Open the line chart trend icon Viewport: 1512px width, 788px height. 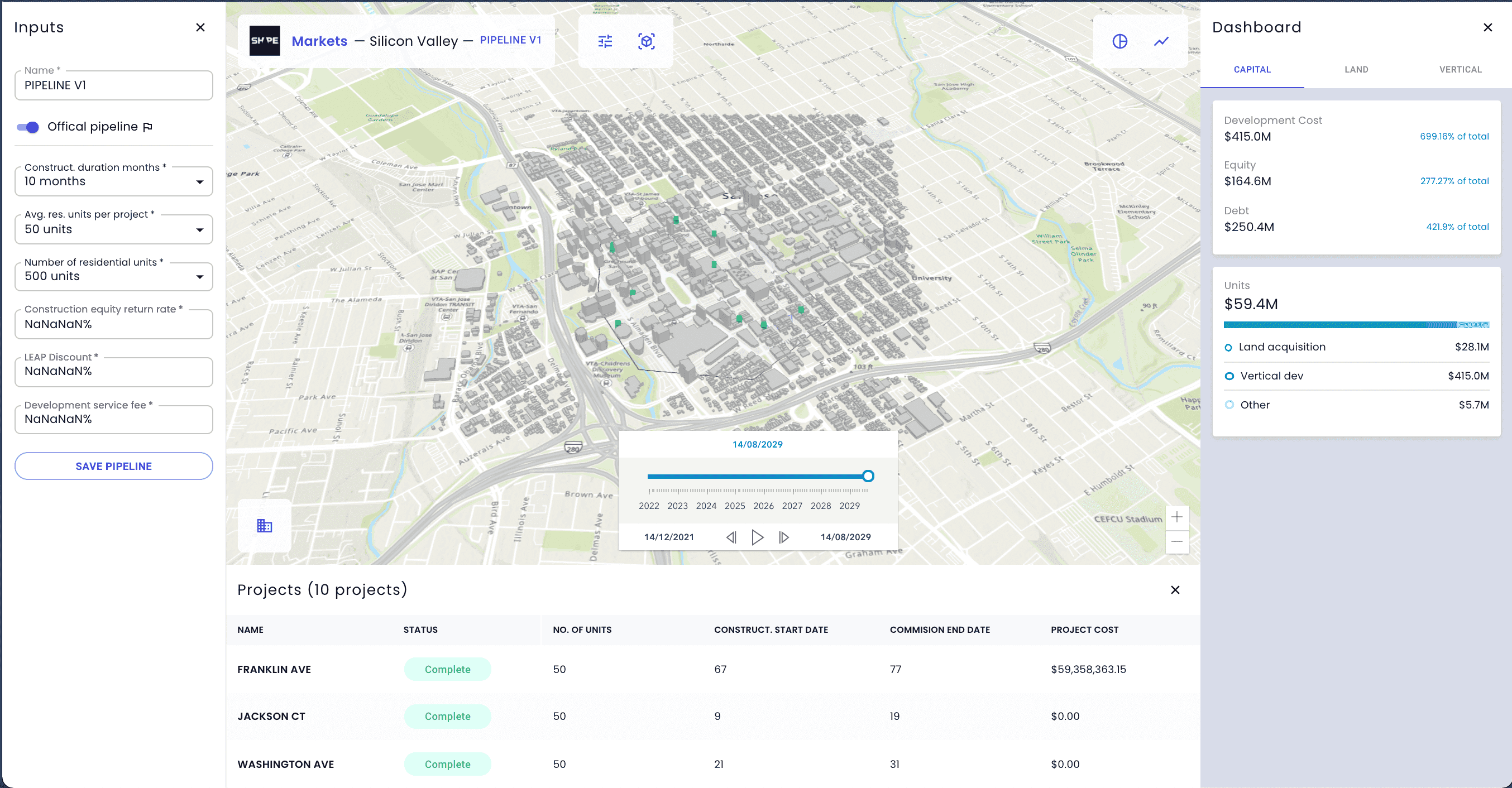(1161, 41)
